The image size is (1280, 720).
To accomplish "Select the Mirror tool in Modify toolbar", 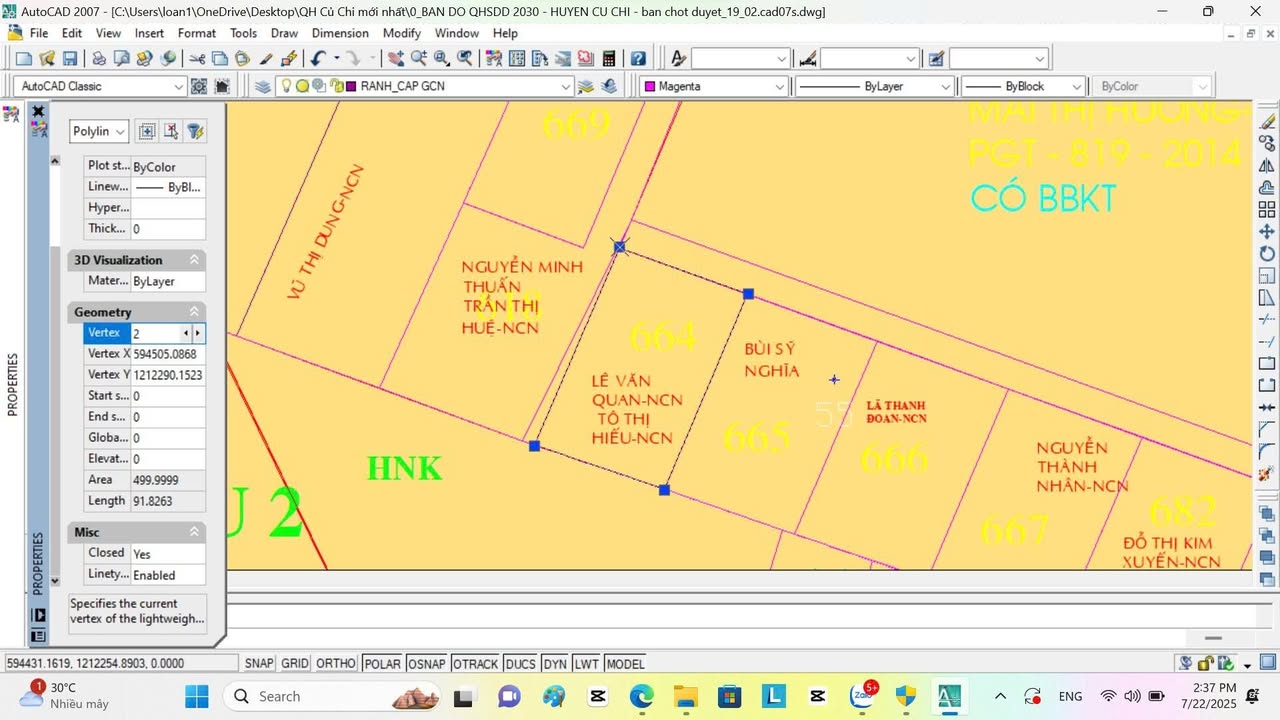I will 1267,166.
